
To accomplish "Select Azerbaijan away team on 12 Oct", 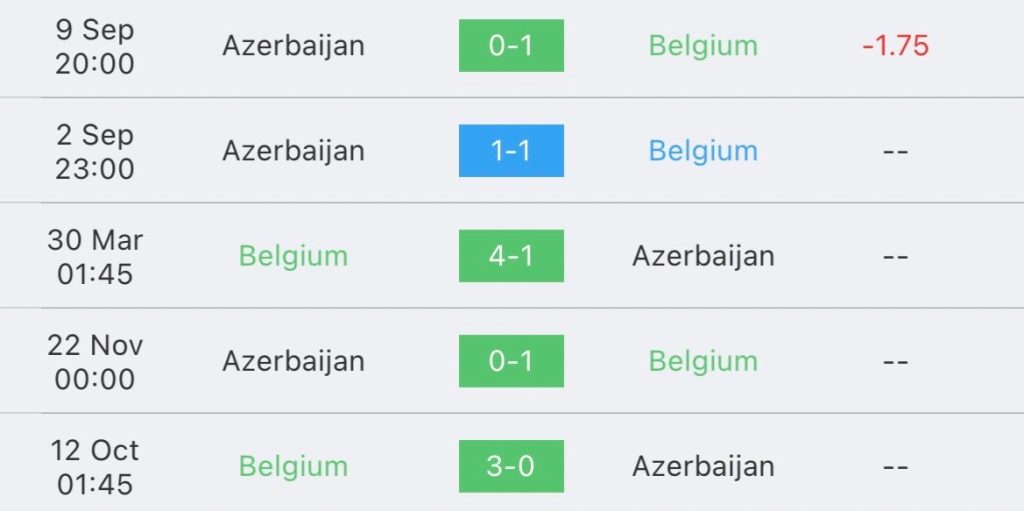I will (x=703, y=467).
